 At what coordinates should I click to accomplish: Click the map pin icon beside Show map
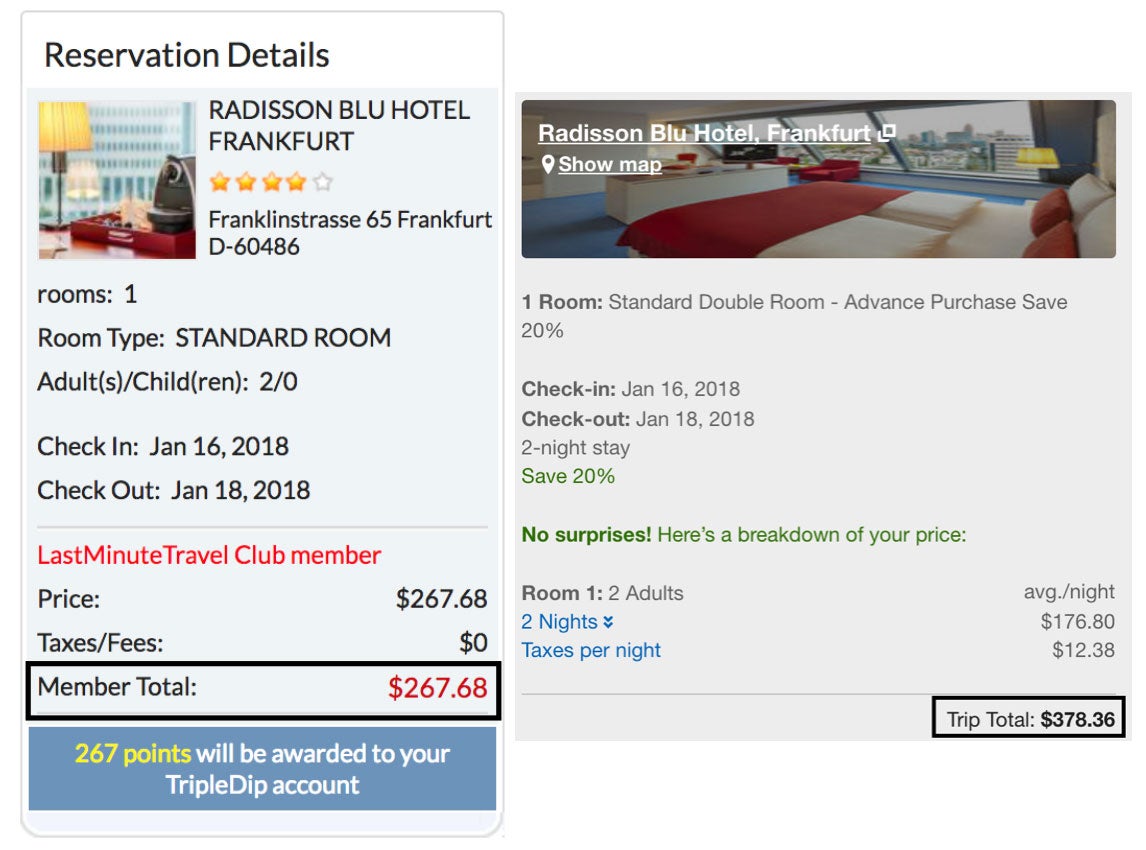[547, 164]
